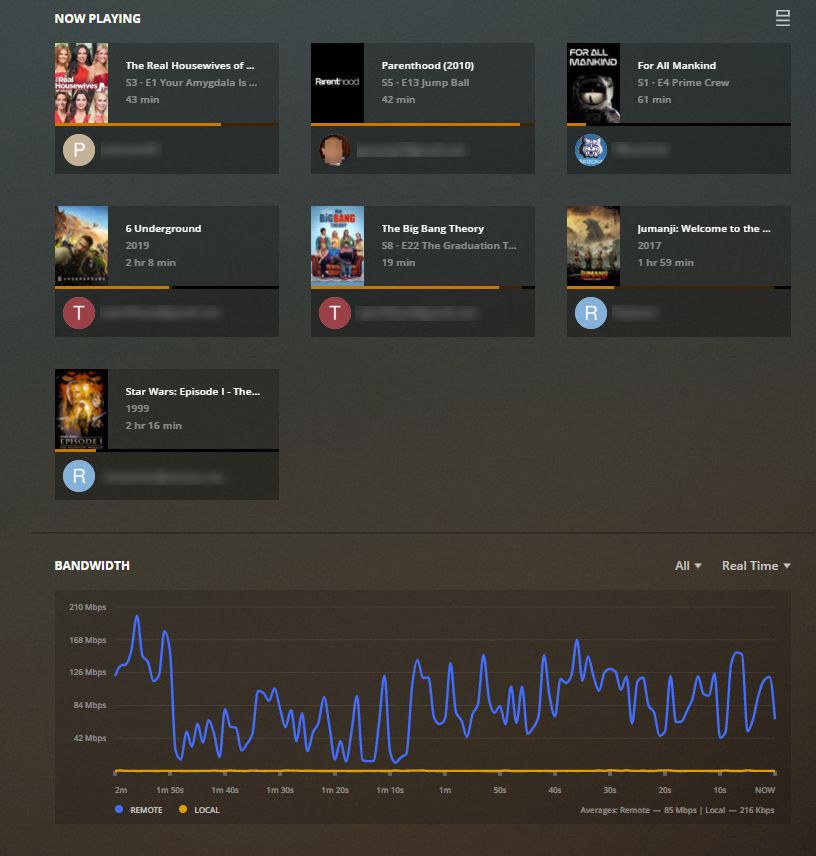Click the 'S5 · E13 Jump Ball' episode link
This screenshot has width=816, height=856.
(x=425, y=83)
